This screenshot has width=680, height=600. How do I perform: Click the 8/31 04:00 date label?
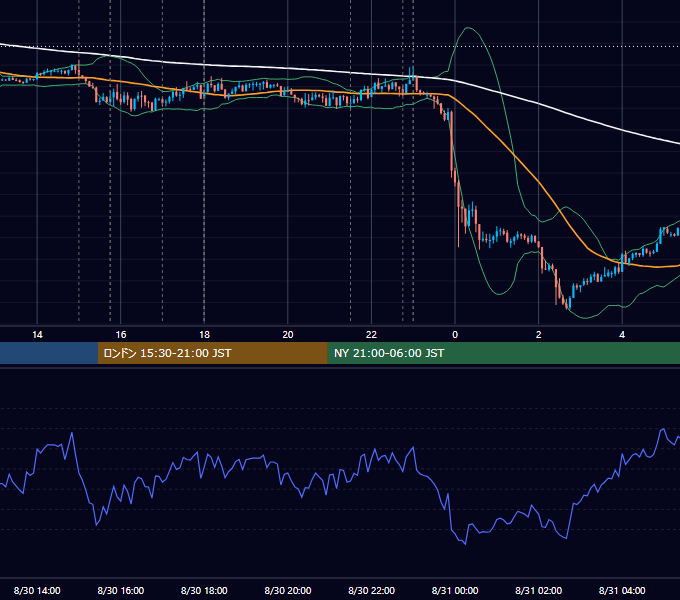622,590
